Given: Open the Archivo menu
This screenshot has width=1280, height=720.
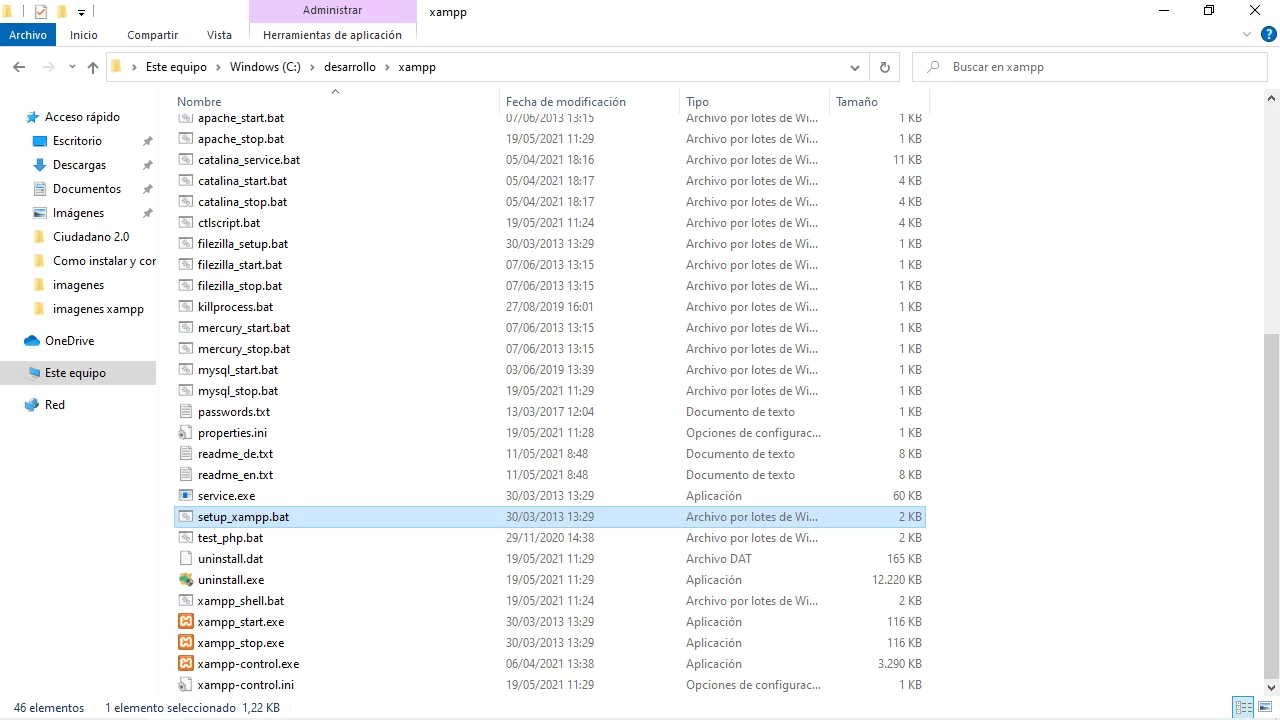Looking at the screenshot, I should pos(28,34).
